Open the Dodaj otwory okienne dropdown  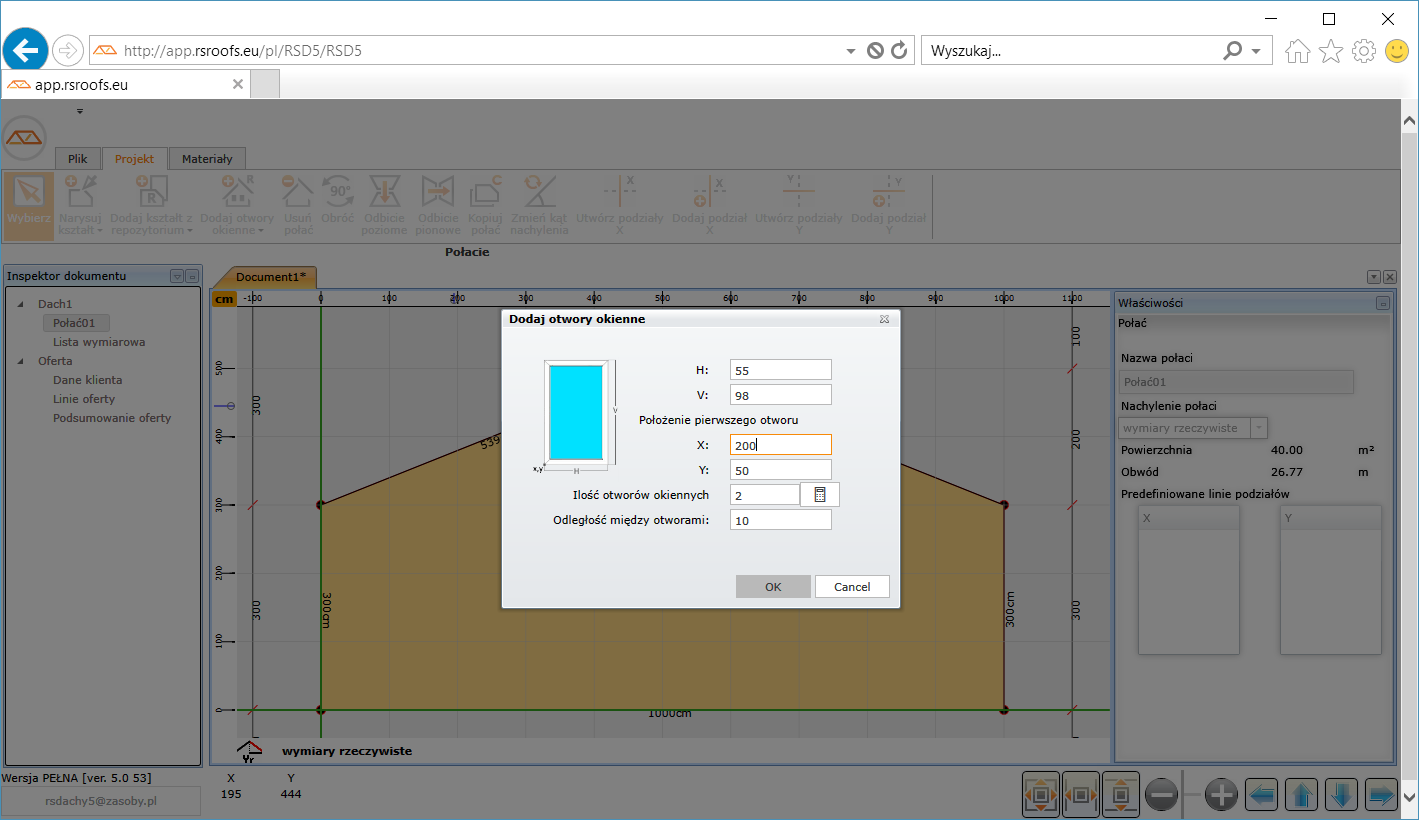(261, 231)
